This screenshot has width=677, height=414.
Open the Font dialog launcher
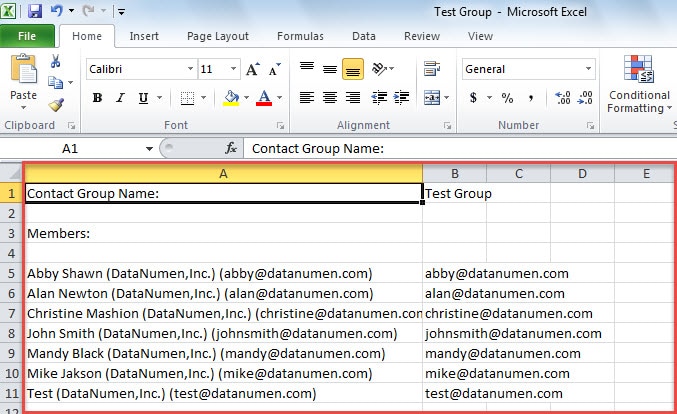pos(281,126)
